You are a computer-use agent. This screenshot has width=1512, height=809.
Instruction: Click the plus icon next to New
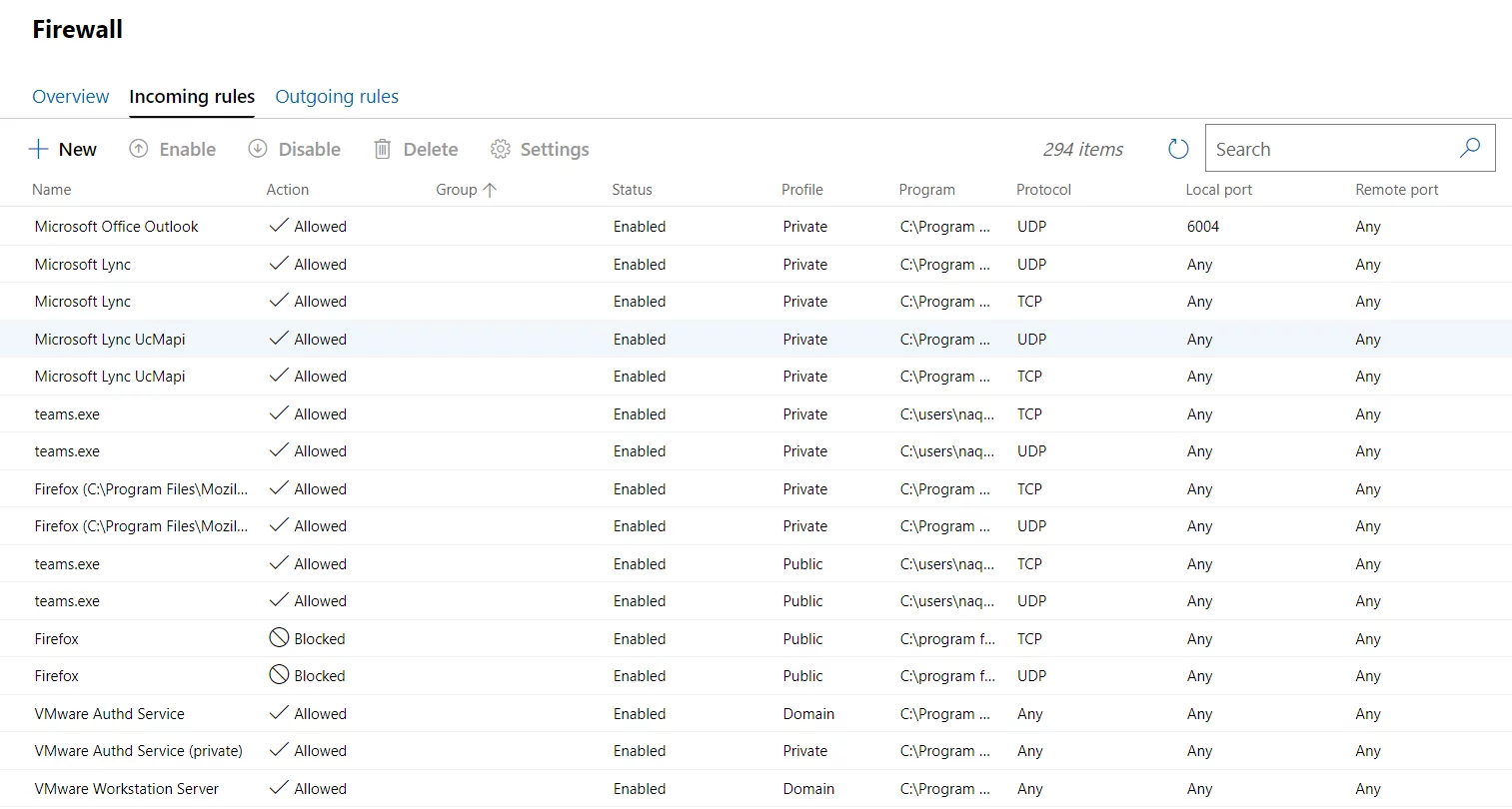point(38,149)
